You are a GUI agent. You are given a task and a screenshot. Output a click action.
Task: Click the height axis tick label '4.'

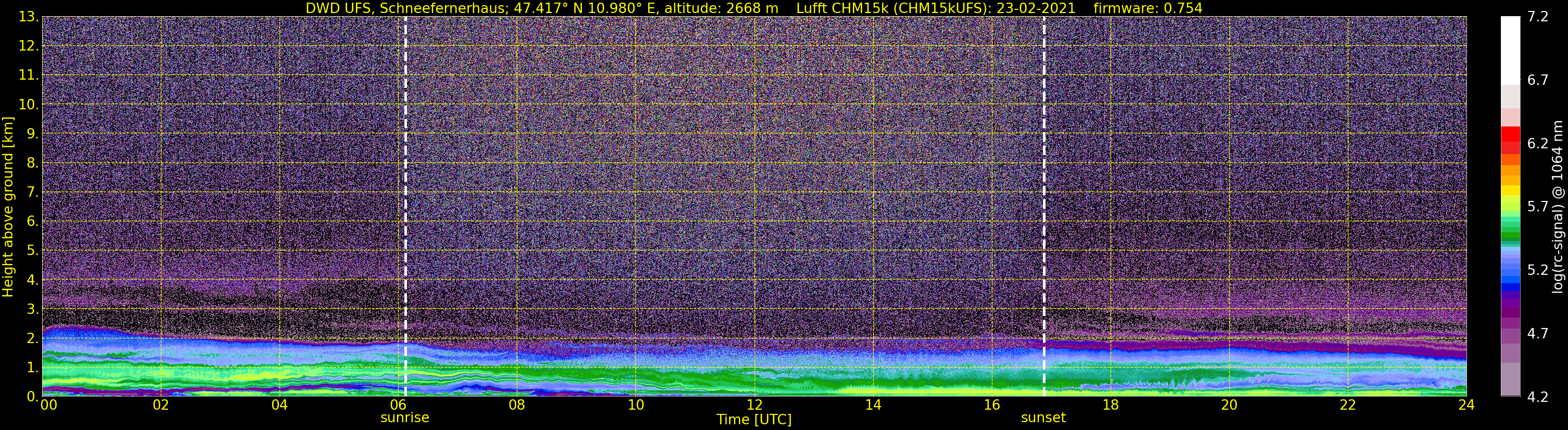(33, 280)
